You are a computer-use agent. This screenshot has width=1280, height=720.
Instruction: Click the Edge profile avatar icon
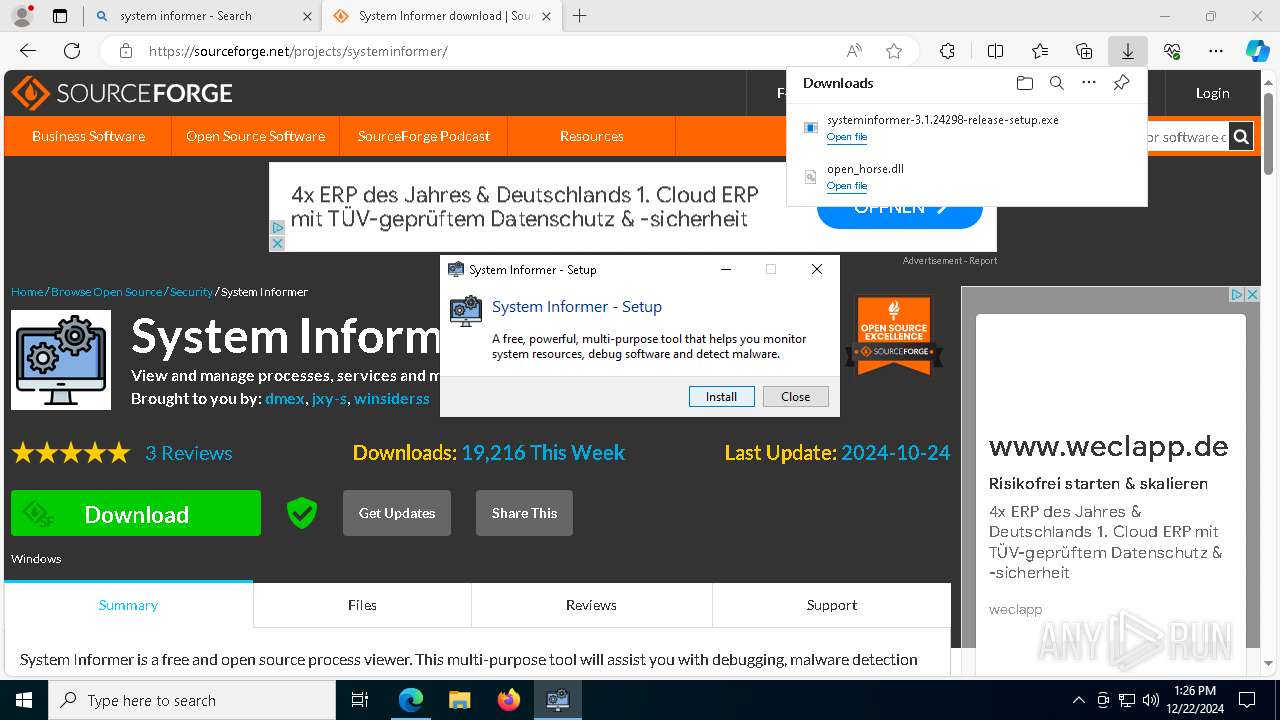pos(21,16)
